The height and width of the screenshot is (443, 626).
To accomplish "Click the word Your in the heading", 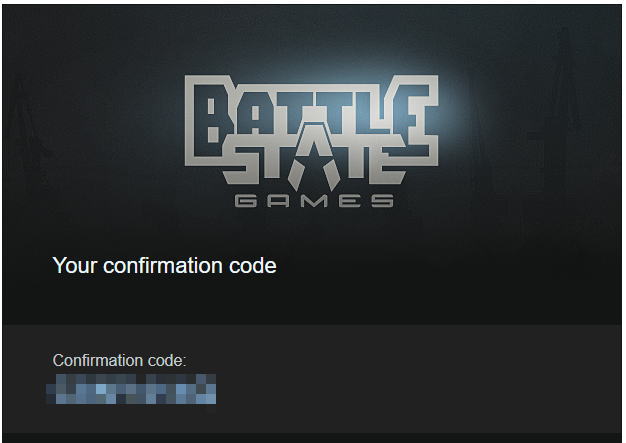I will click(75, 266).
